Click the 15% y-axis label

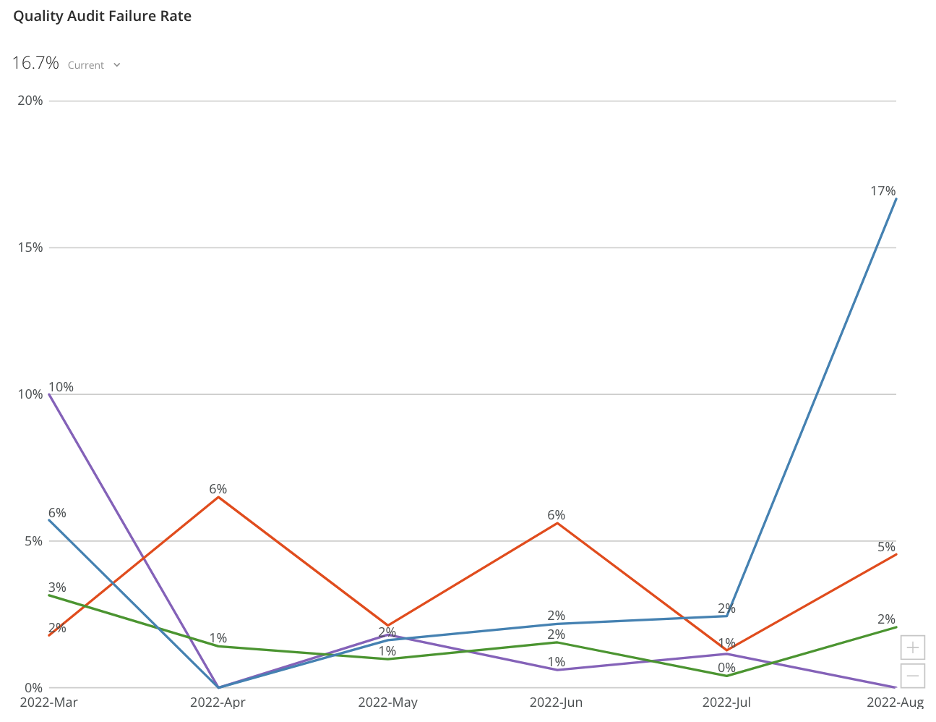pos(31,247)
